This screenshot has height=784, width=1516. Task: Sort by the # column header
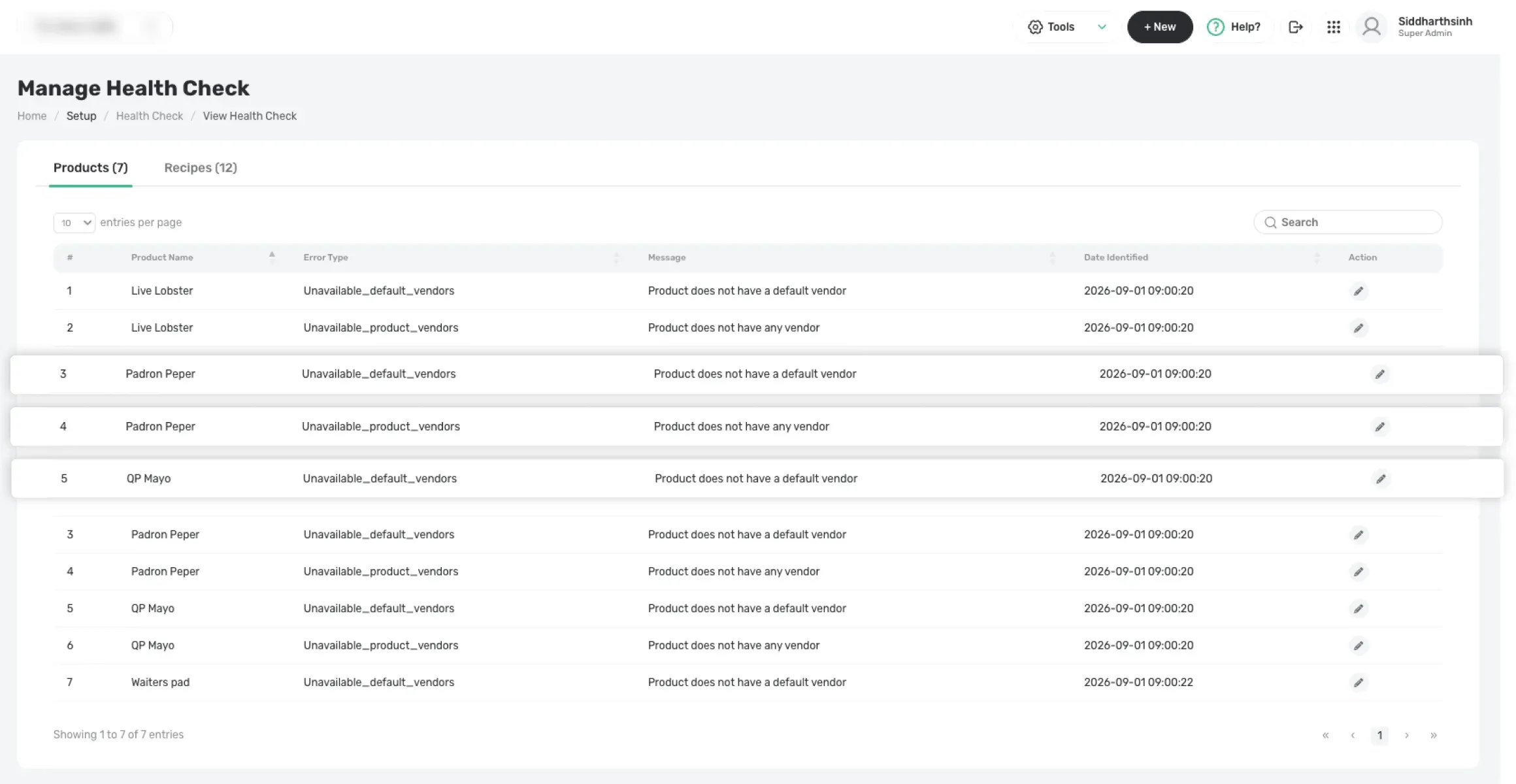[x=70, y=257]
